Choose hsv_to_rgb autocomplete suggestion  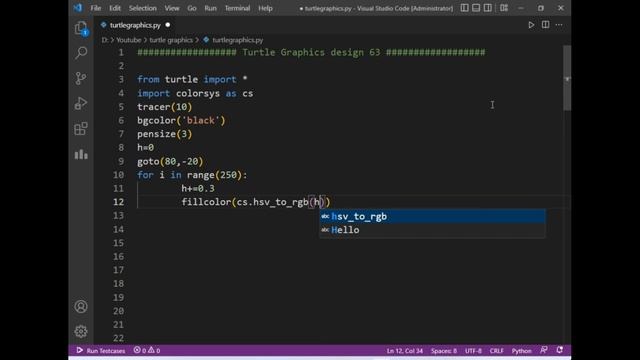point(432,216)
